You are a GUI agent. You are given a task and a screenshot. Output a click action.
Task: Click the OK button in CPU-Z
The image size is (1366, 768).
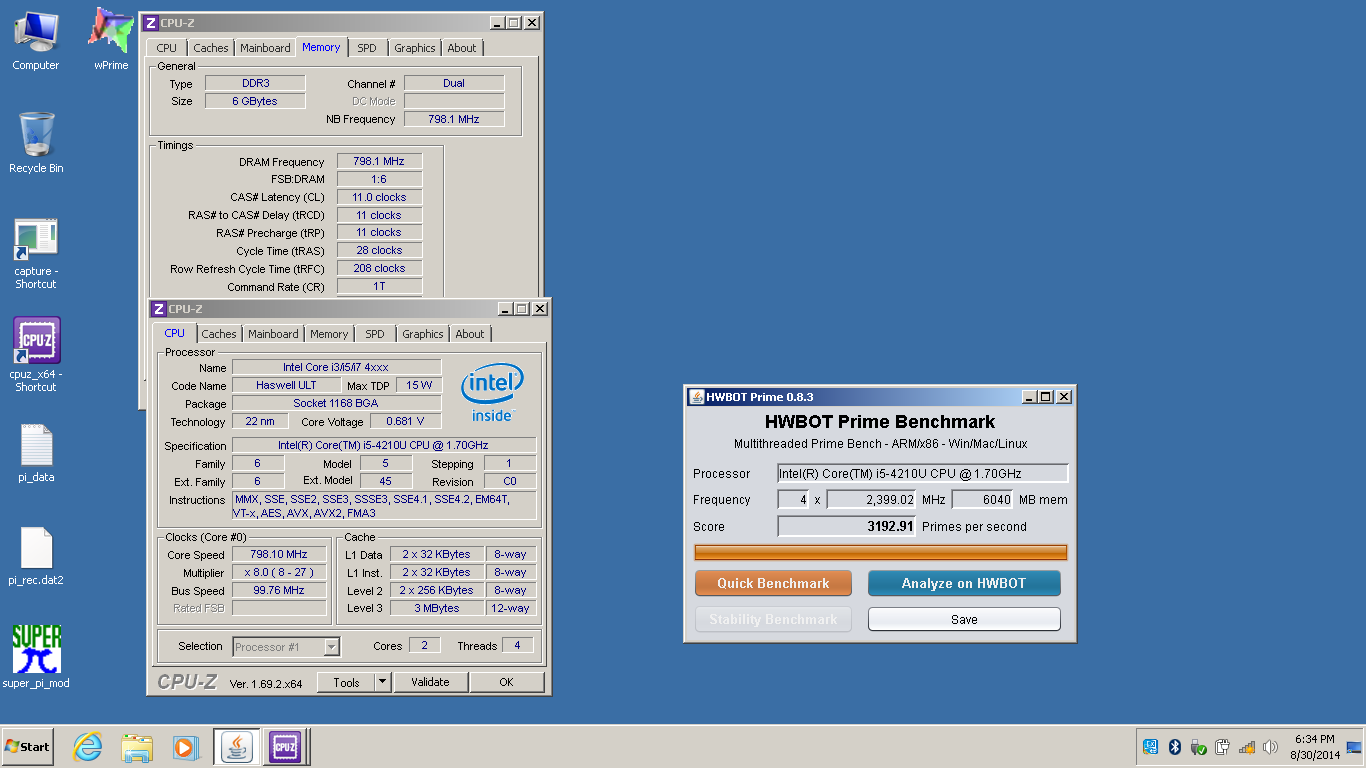[507, 682]
